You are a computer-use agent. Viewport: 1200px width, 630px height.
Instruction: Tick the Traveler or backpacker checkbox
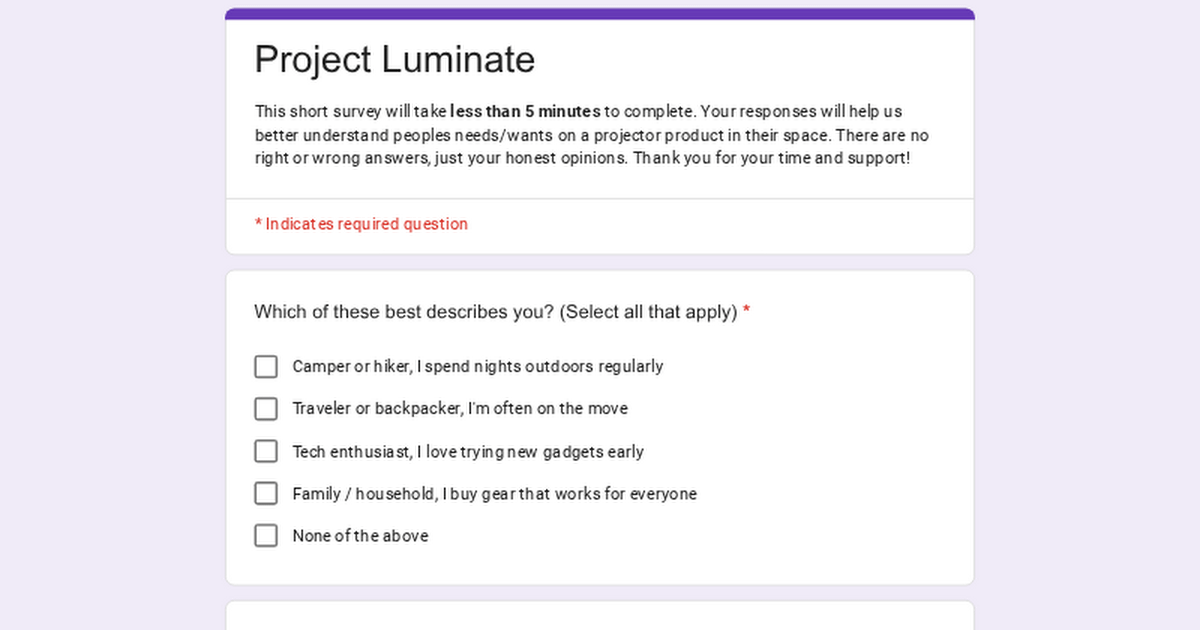point(266,409)
